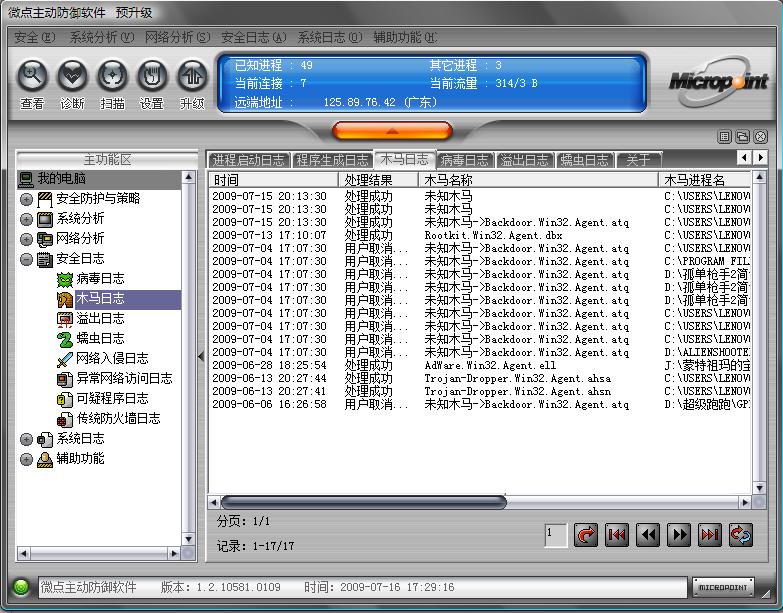Expand the 安全防护与策略 tree node
The height and width of the screenshot is (613, 783).
click(x=26, y=199)
